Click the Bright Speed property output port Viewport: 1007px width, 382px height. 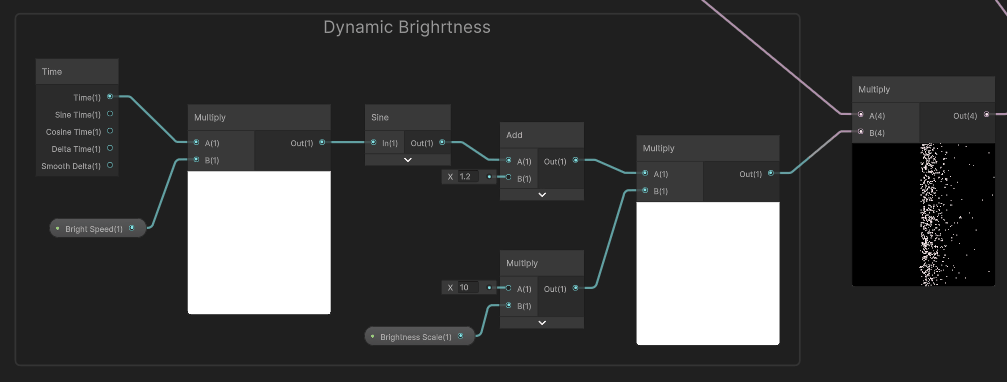tap(132, 228)
